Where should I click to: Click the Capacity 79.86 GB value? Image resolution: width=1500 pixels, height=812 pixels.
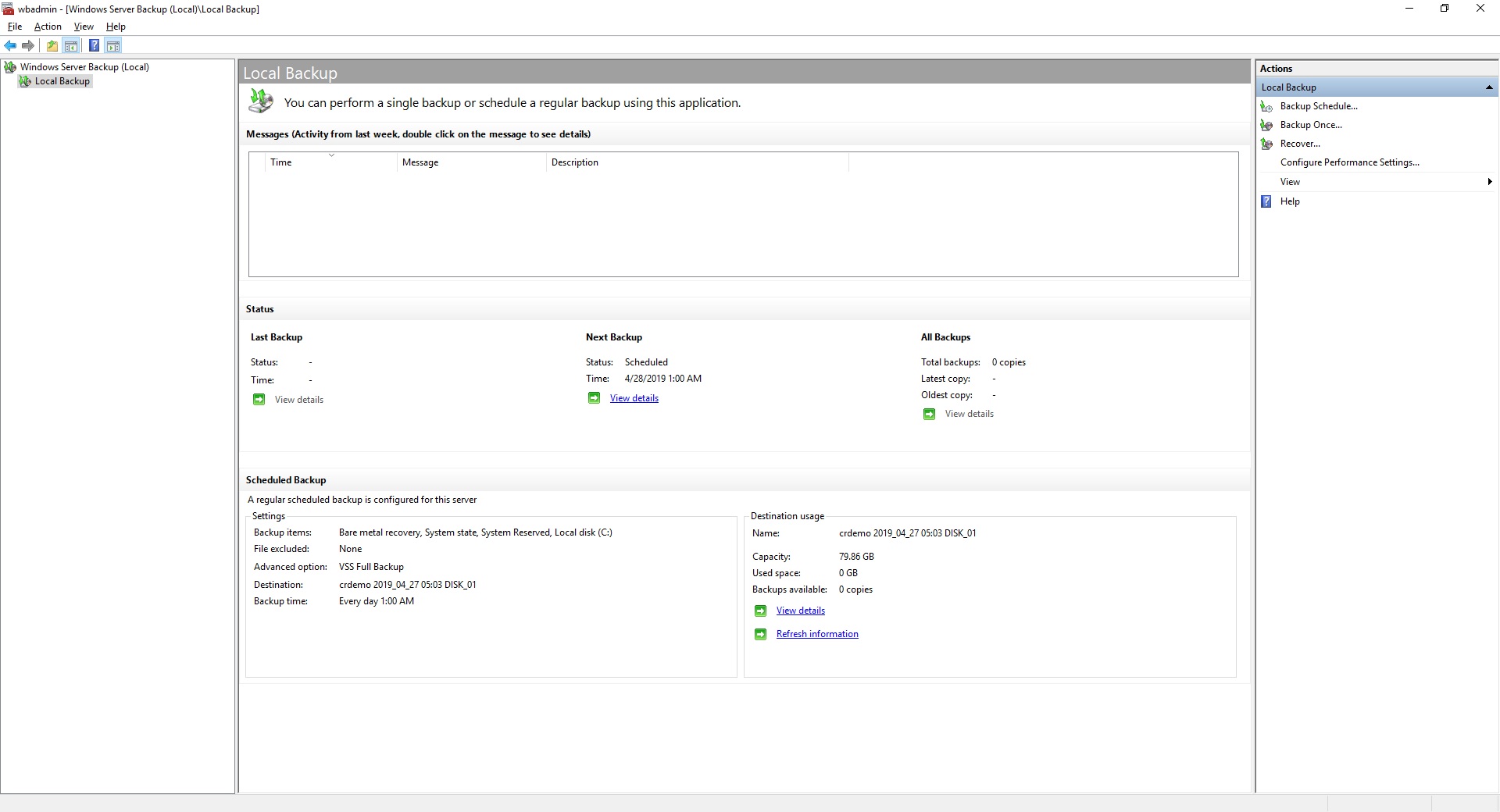[x=856, y=557]
